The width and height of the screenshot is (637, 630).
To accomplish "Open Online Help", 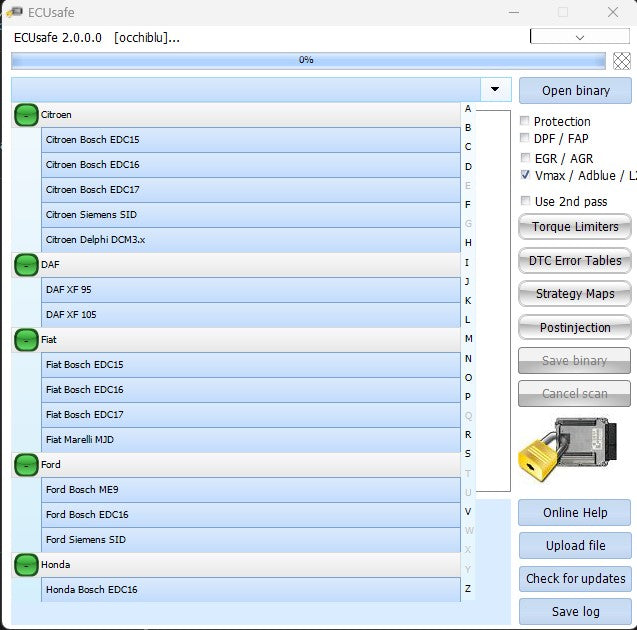I will (x=575, y=513).
